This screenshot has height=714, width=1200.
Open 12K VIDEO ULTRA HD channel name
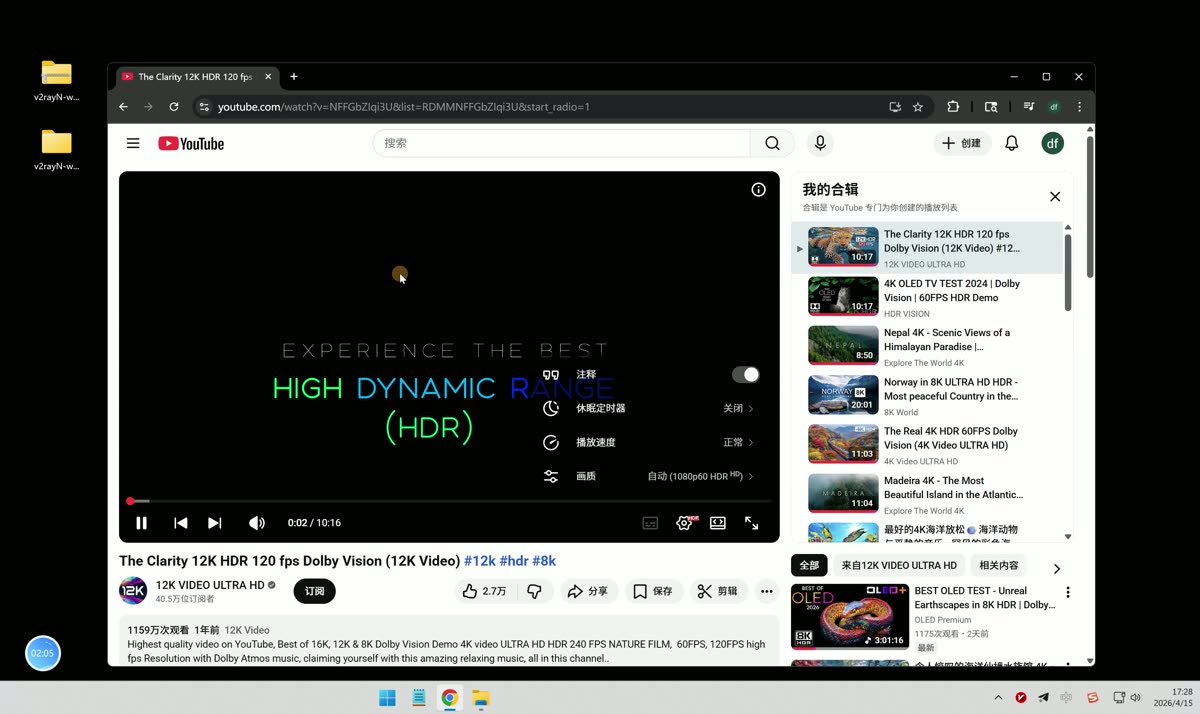209,585
